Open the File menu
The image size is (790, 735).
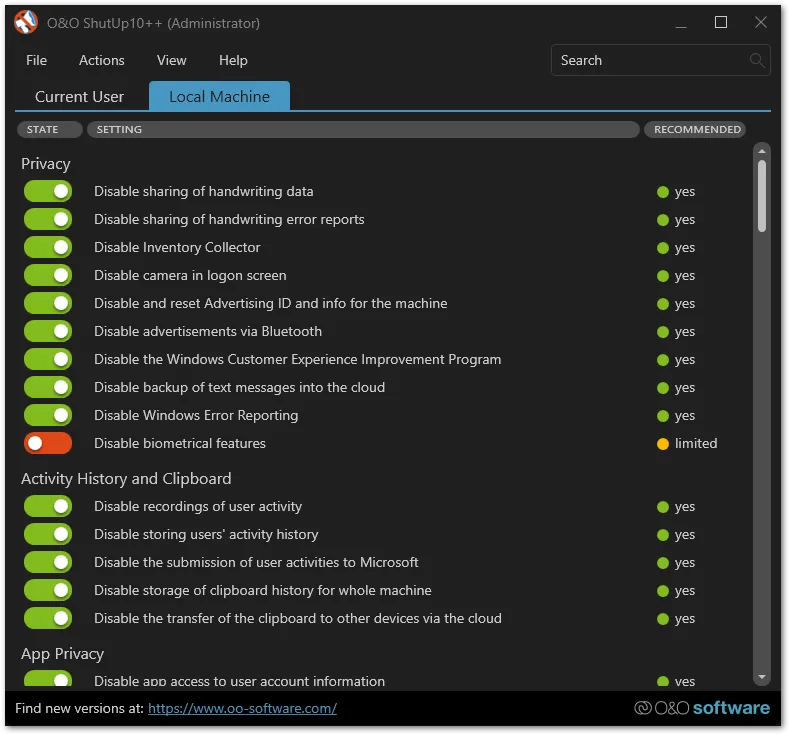(36, 60)
